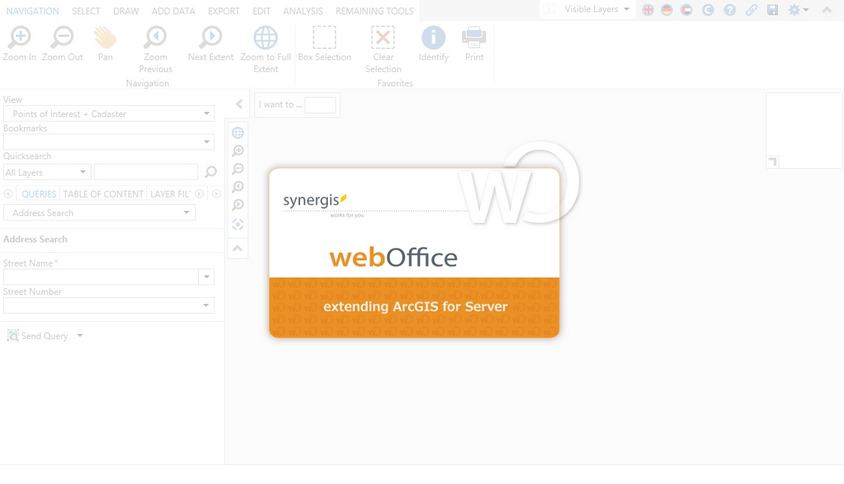Open the settings gear dropdown
The image size is (844, 484).
point(798,10)
